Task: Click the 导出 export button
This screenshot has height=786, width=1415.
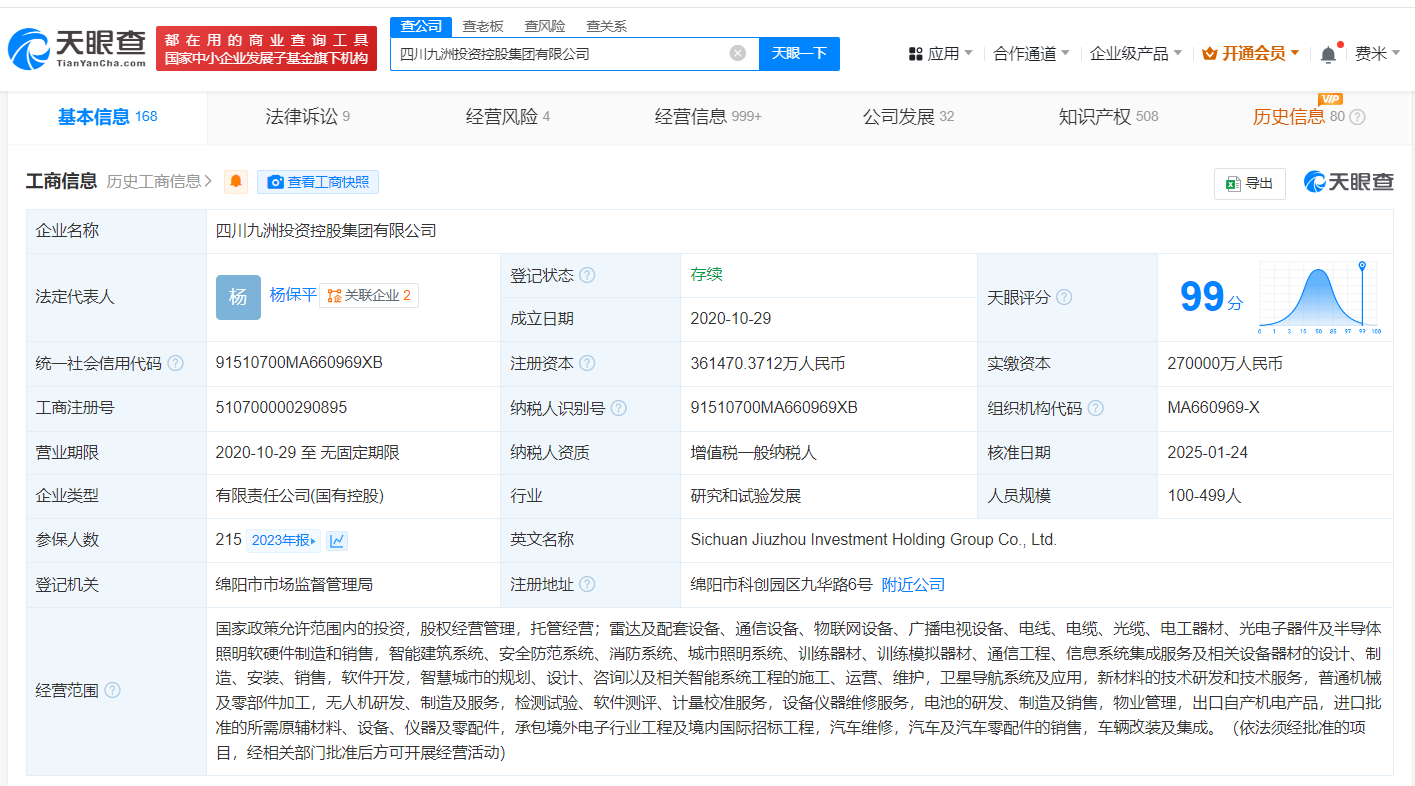Action: click(1250, 183)
